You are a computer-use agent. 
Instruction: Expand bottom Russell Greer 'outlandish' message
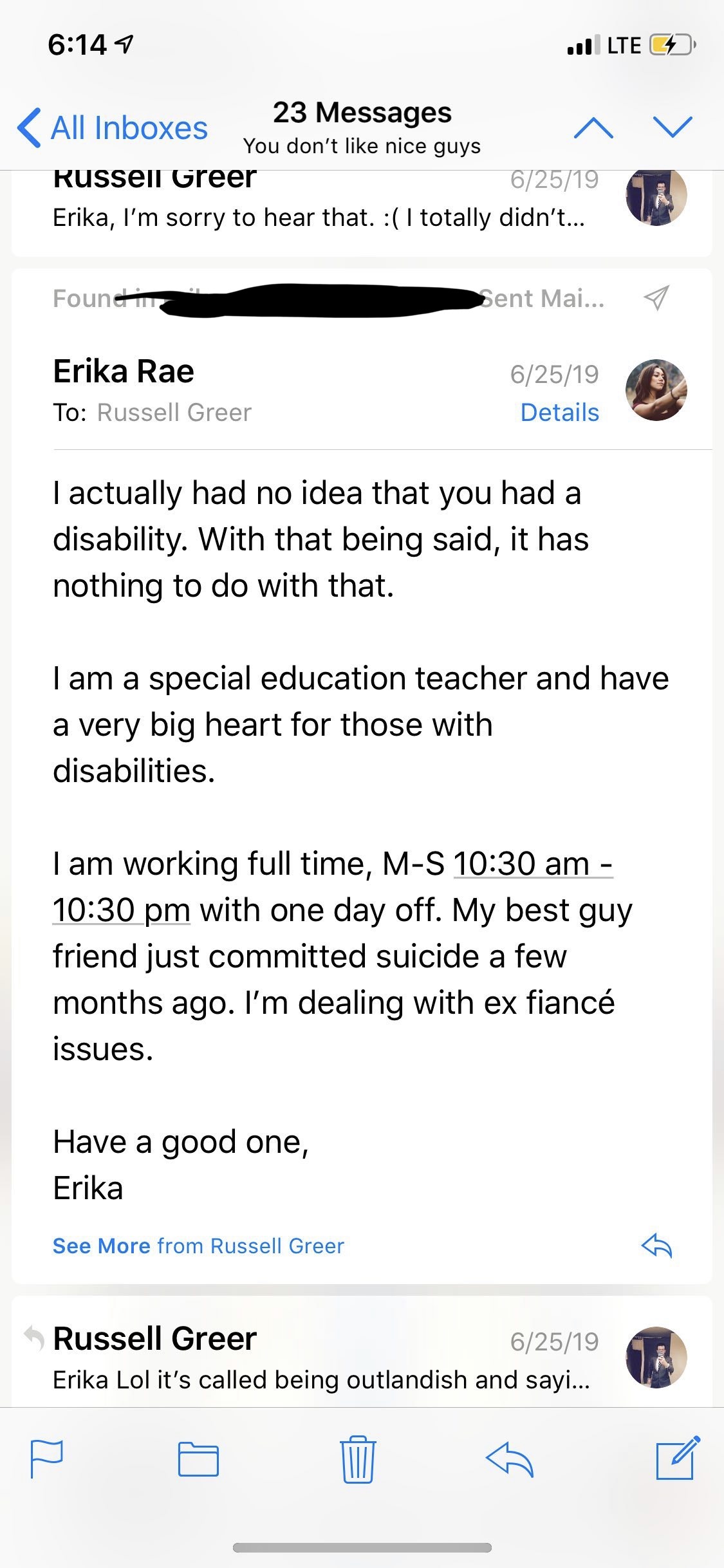tap(319, 1358)
